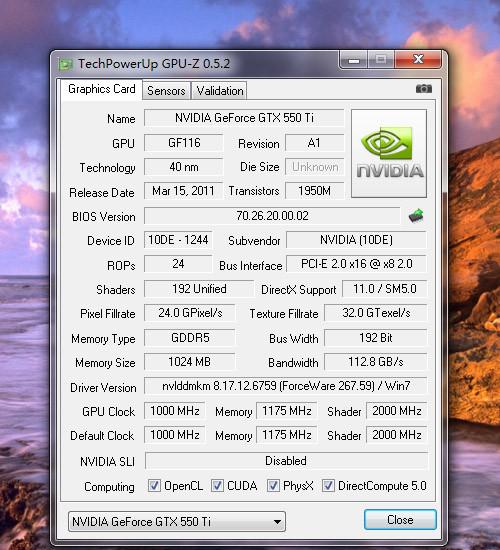500x550 pixels.
Task: Click the ROPs field showing 24
Action: click(178, 264)
